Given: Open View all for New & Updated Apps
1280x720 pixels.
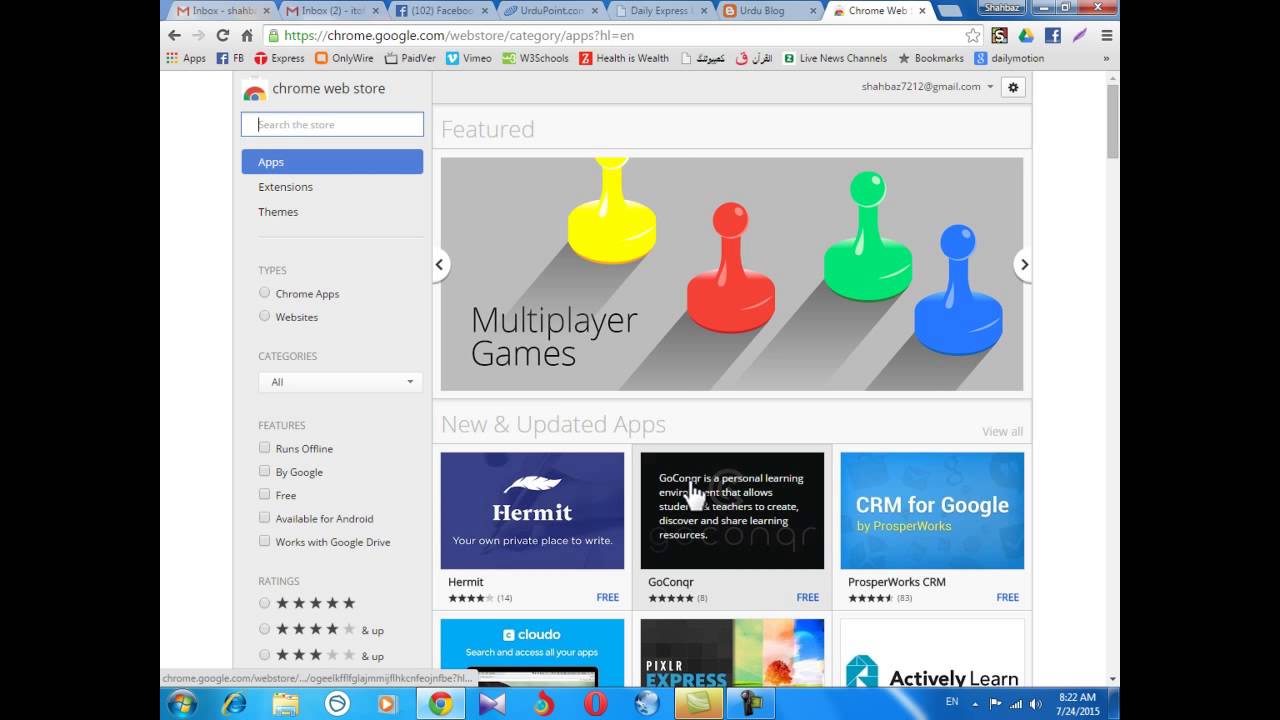Looking at the screenshot, I should [x=1002, y=432].
